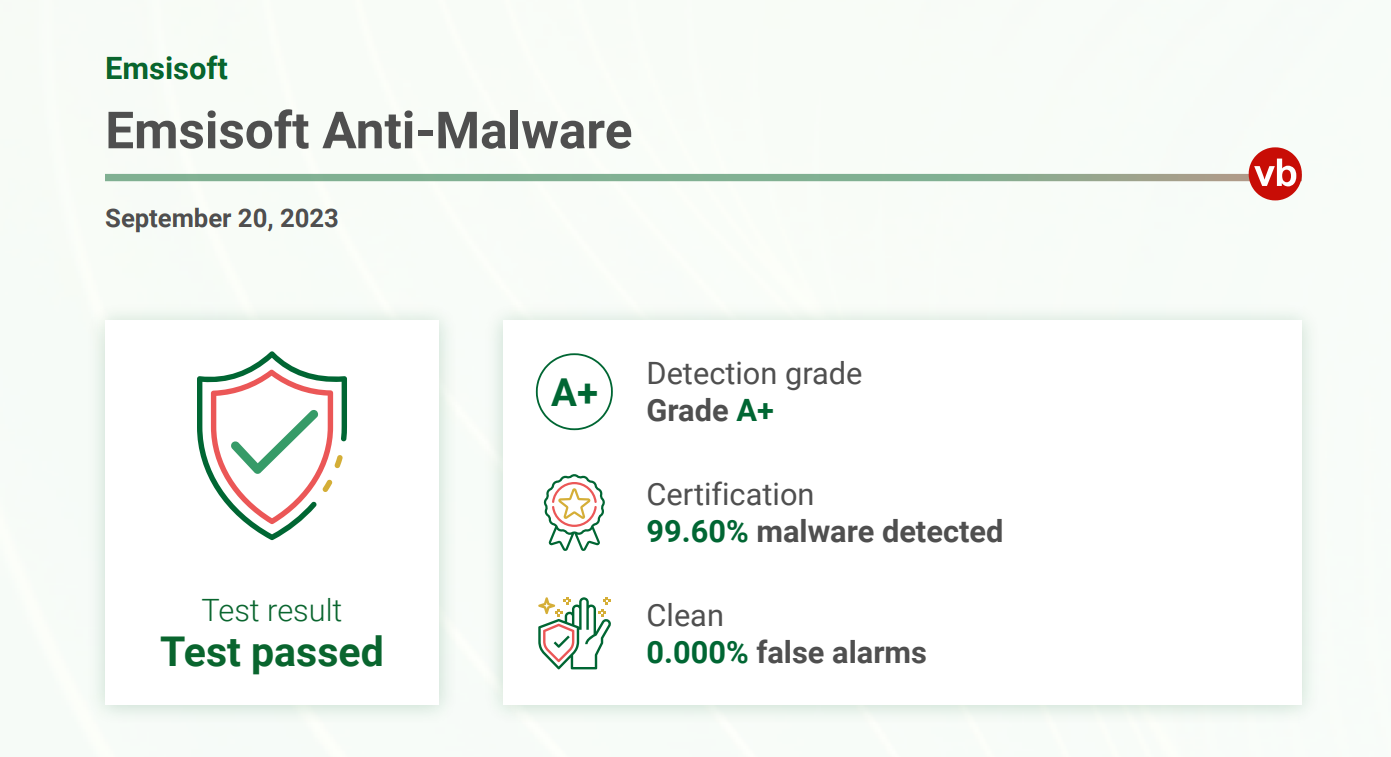
Task: Click the Clean heading
Action: (x=685, y=616)
